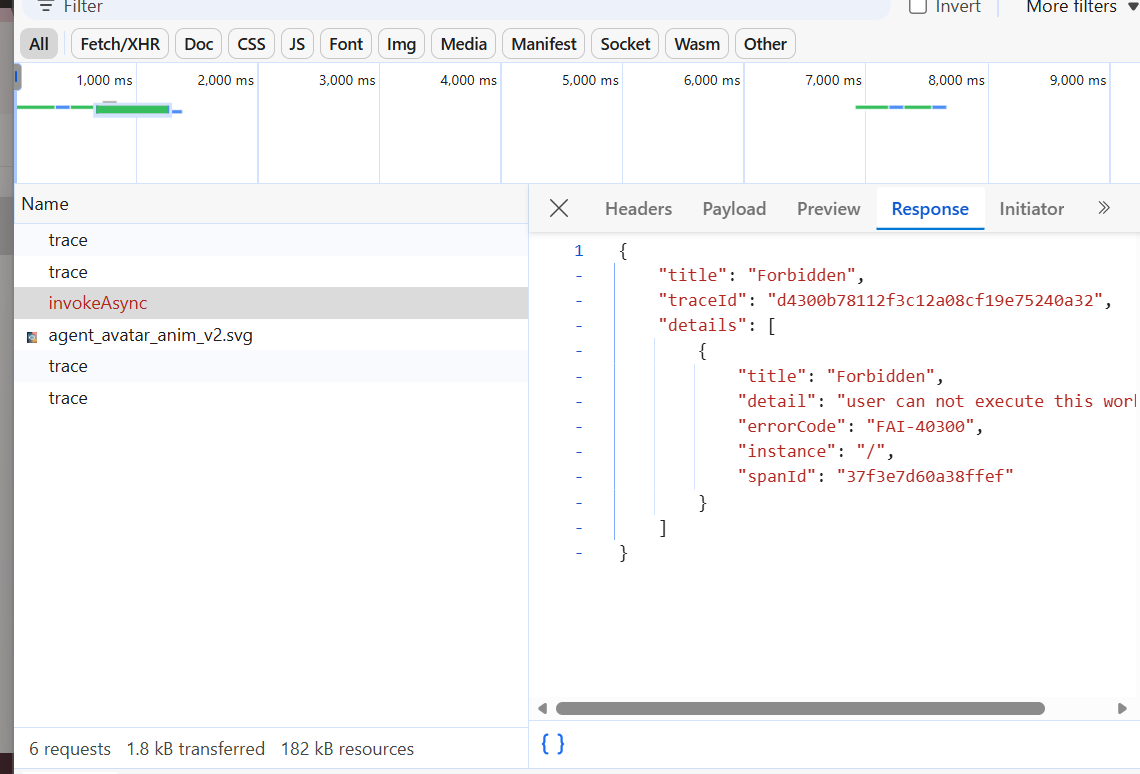The height and width of the screenshot is (774, 1140).
Task: Select the Img filter chip
Action: point(401,44)
